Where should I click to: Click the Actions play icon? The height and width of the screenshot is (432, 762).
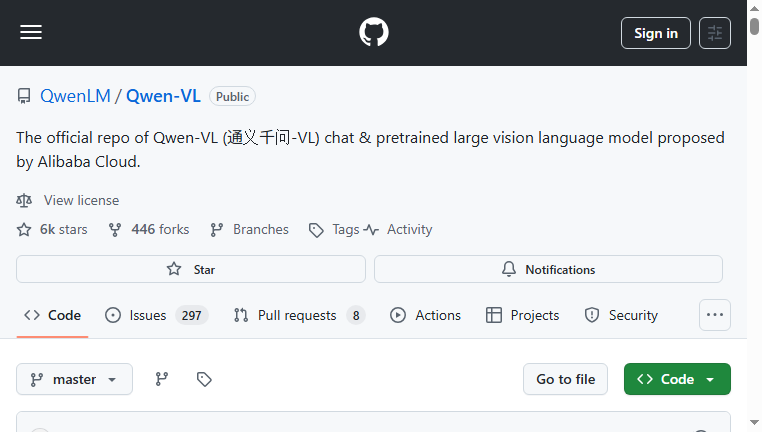click(x=398, y=315)
